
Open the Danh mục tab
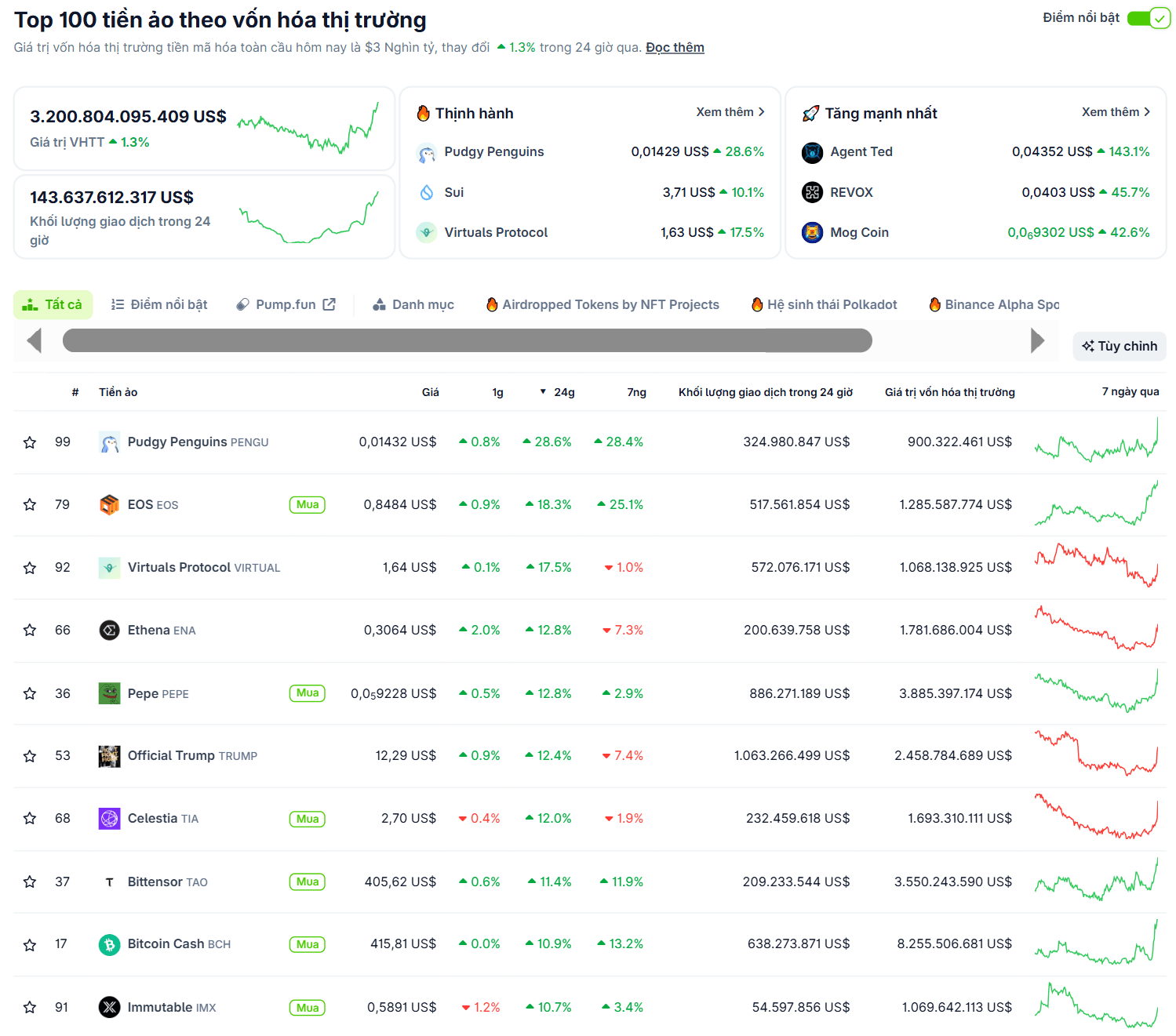click(413, 304)
